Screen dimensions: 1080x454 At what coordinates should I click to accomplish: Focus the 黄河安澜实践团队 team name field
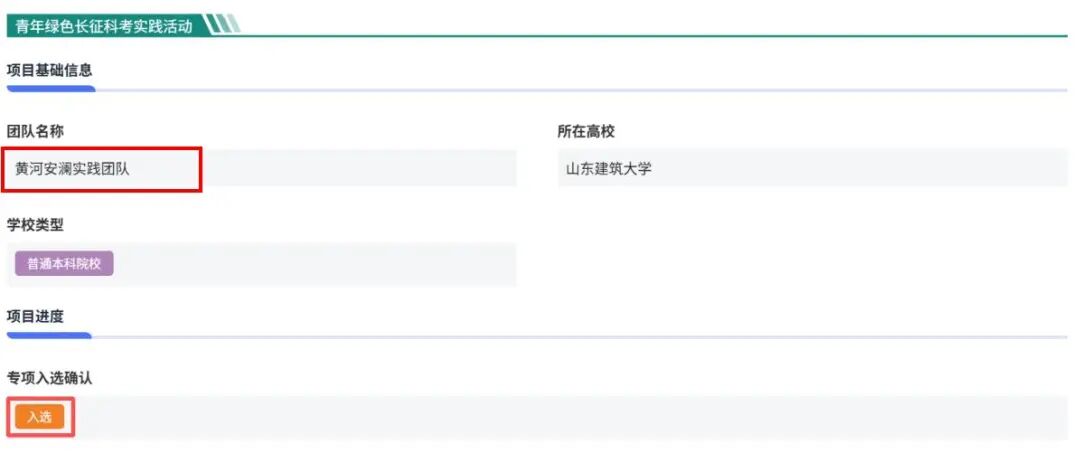[261, 169]
